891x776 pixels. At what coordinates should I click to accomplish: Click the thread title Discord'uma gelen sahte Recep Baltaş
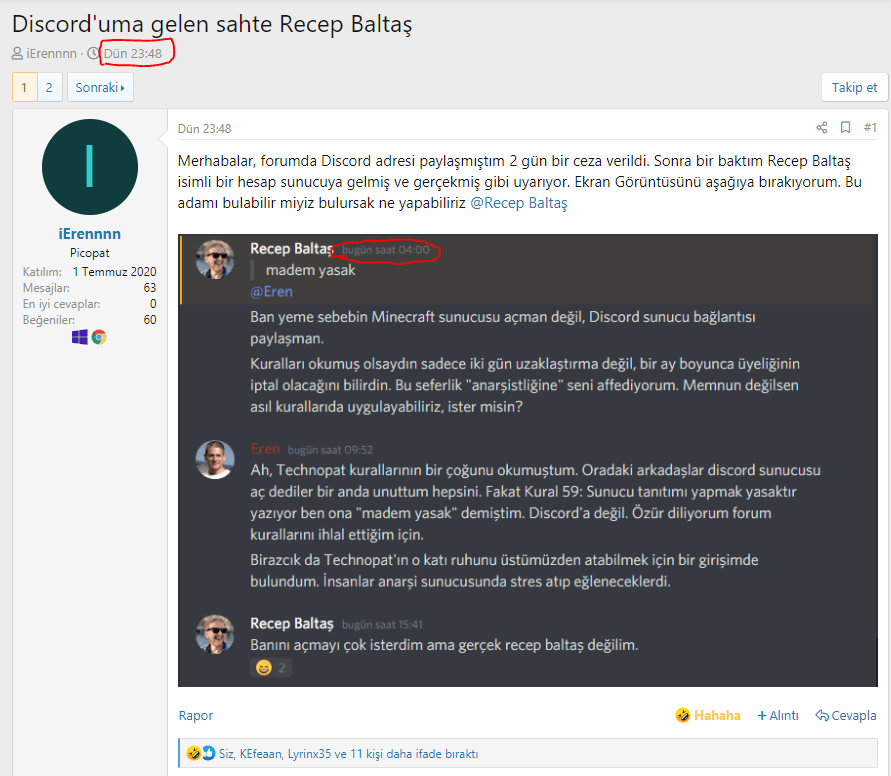coord(212,24)
